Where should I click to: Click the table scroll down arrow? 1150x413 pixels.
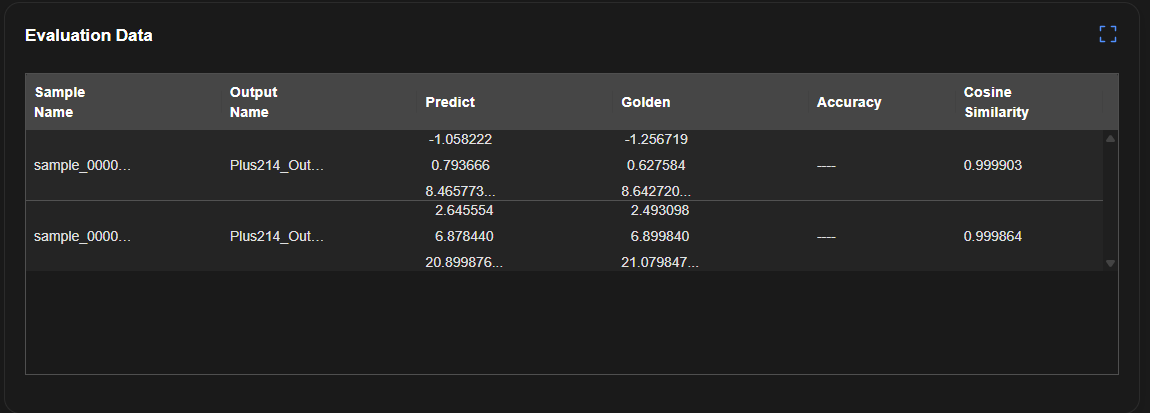(x=1110, y=263)
